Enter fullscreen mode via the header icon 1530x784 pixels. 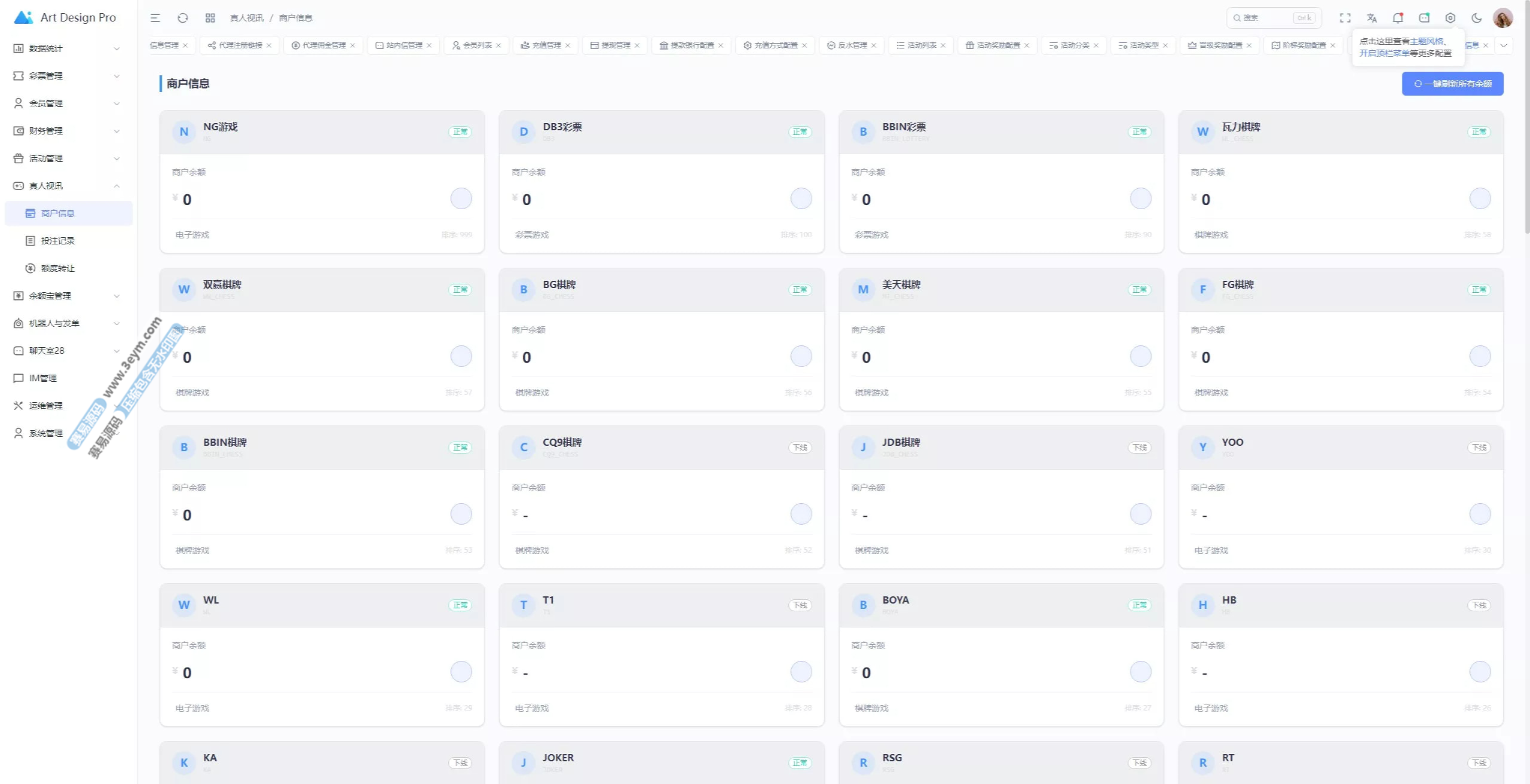pos(1345,18)
